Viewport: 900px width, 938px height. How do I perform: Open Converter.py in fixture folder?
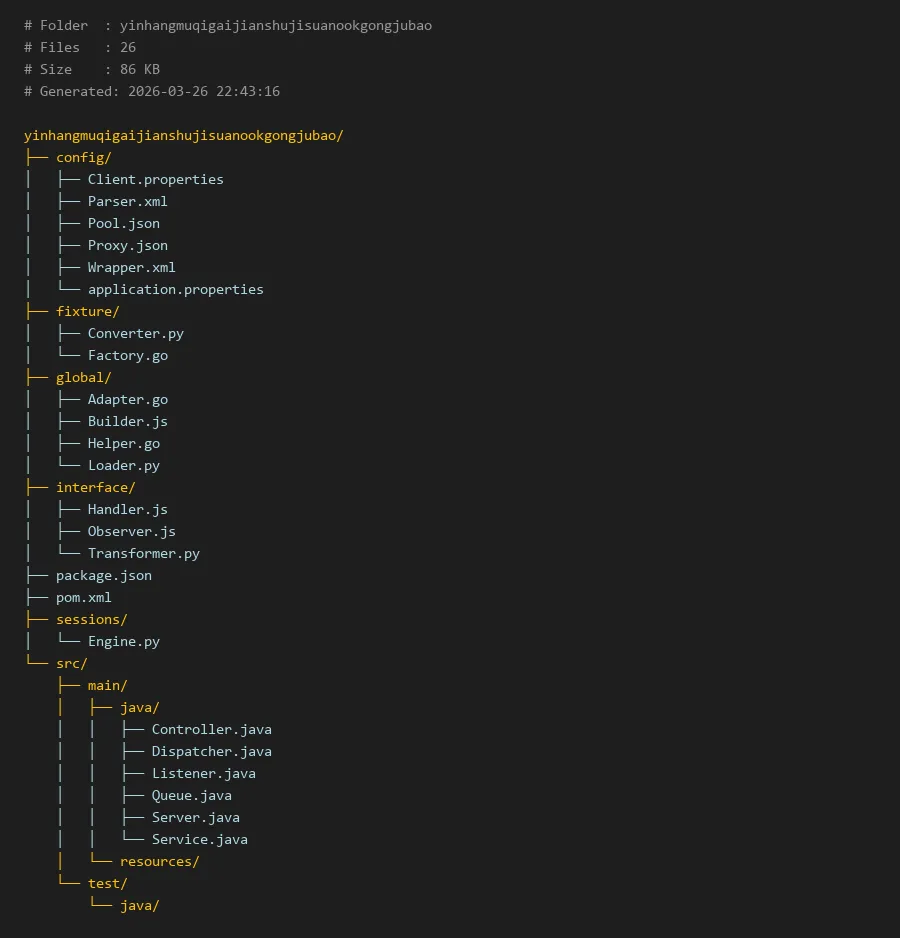coord(135,334)
